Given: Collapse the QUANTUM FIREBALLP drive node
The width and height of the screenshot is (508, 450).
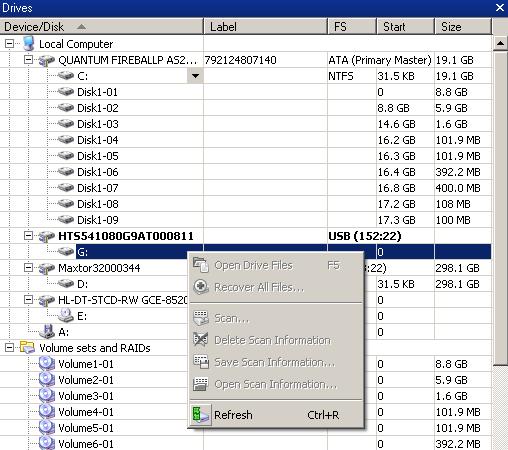Looking at the screenshot, I should [x=29, y=60].
